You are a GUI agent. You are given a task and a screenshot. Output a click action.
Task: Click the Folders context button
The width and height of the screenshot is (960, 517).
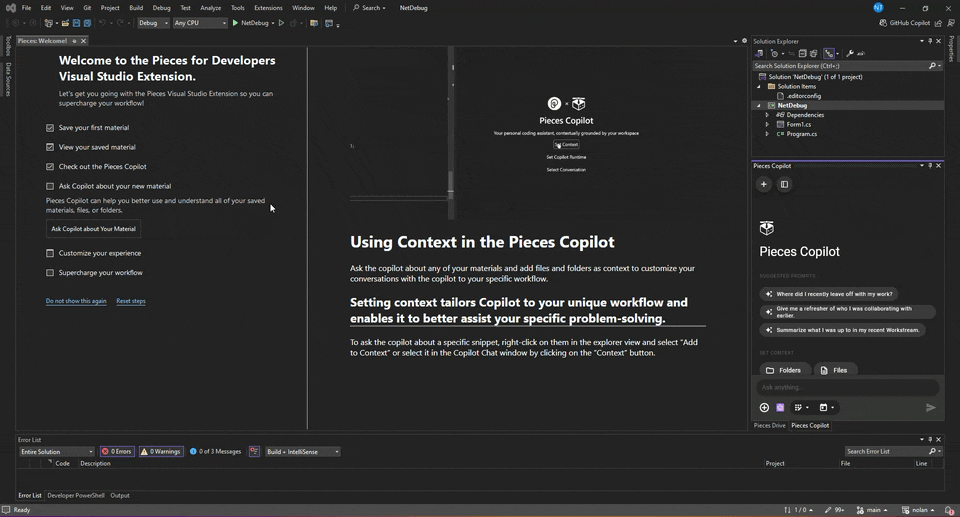pyautogui.click(x=784, y=370)
